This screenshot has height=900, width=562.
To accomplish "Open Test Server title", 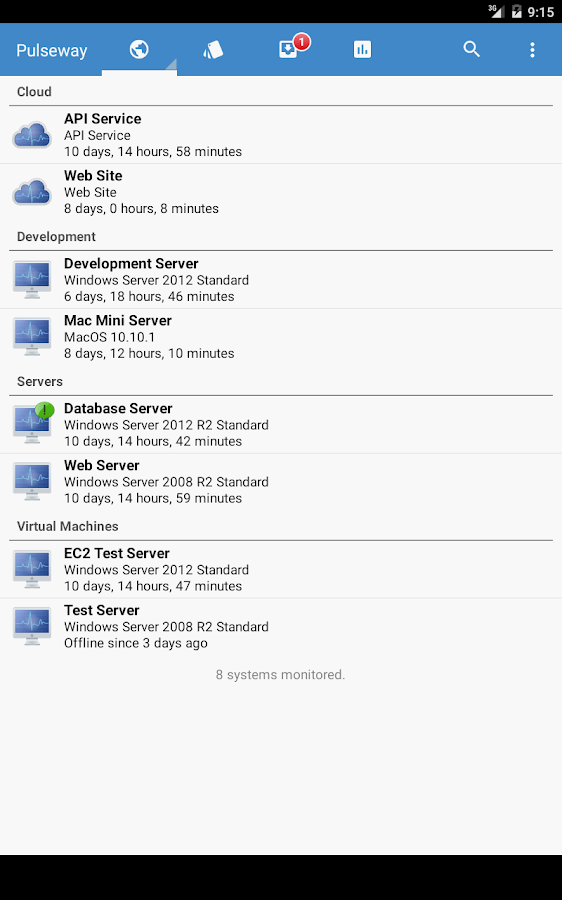I will 102,610.
